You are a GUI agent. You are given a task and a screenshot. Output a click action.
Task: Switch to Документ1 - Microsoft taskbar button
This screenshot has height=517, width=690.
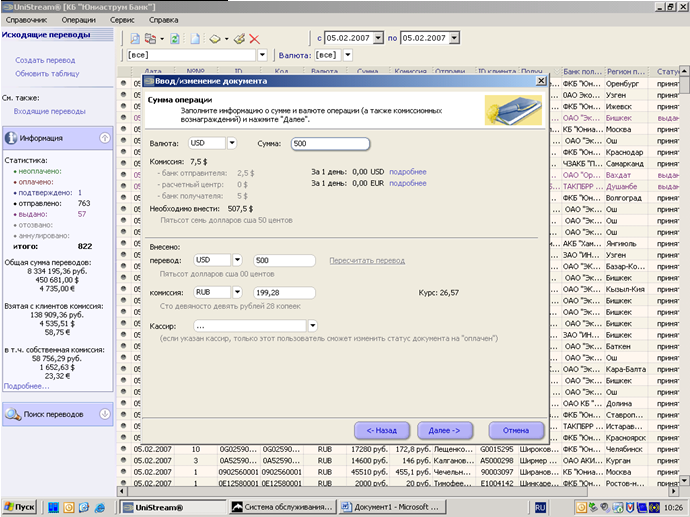point(393,507)
